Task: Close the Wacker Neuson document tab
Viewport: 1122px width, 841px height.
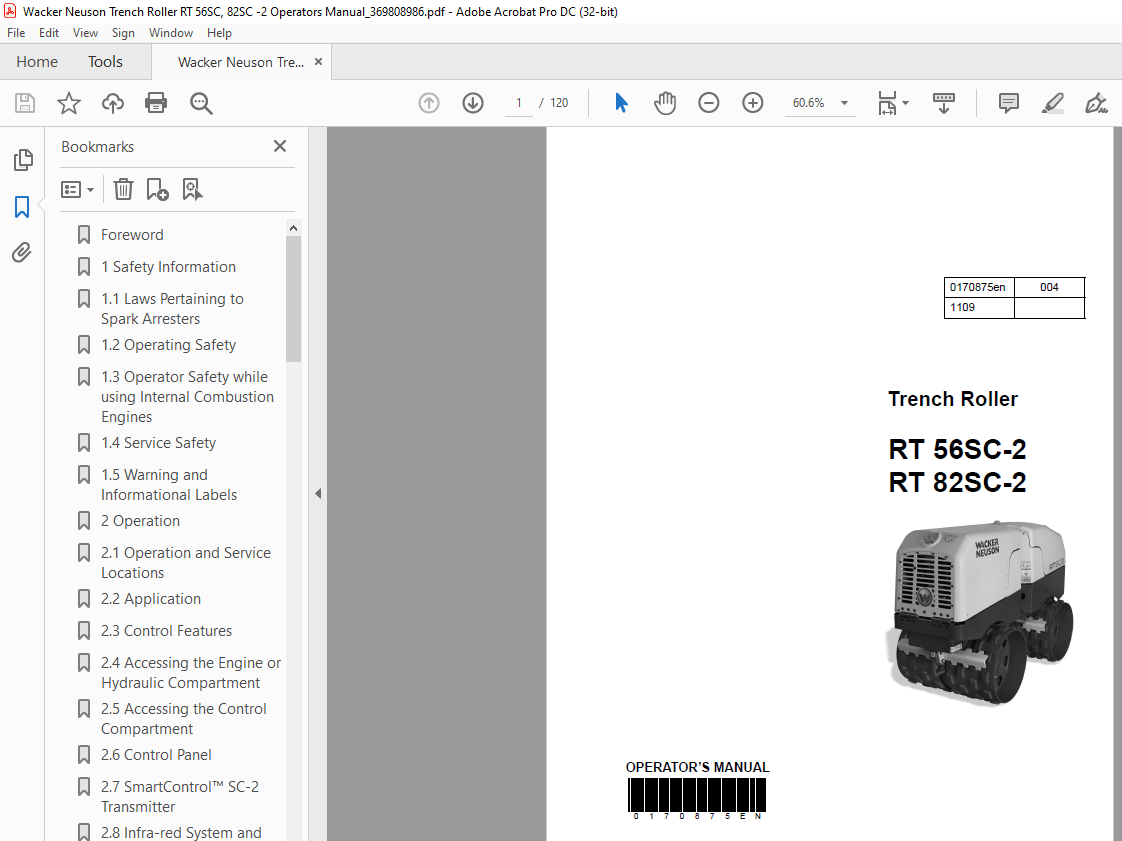Action: coord(318,62)
